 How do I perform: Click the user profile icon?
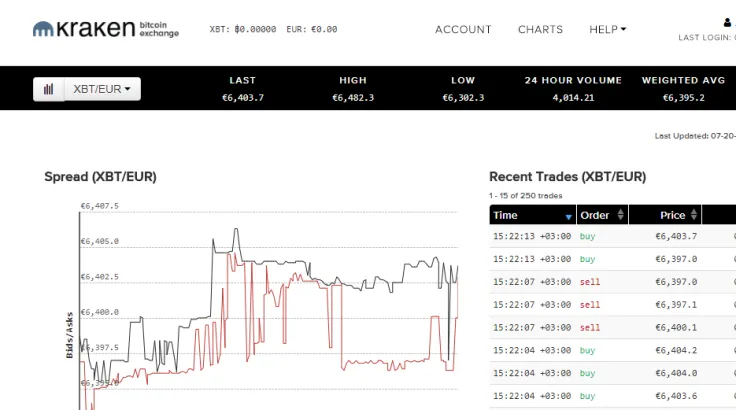pos(727,22)
